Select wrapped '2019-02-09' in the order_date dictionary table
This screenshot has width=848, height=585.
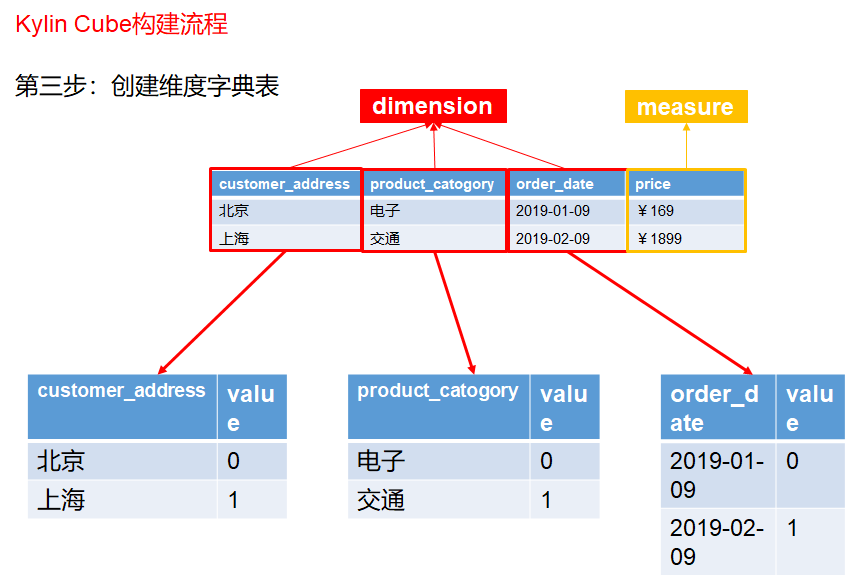(717, 542)
